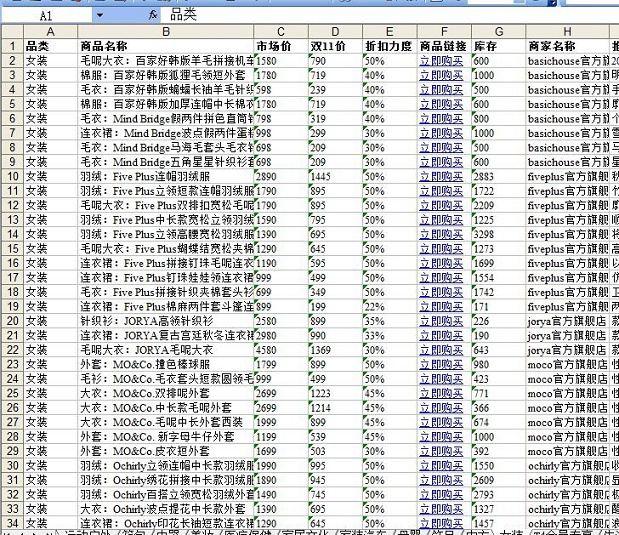Open the Name Box dropdown arrow

point(99,15)
